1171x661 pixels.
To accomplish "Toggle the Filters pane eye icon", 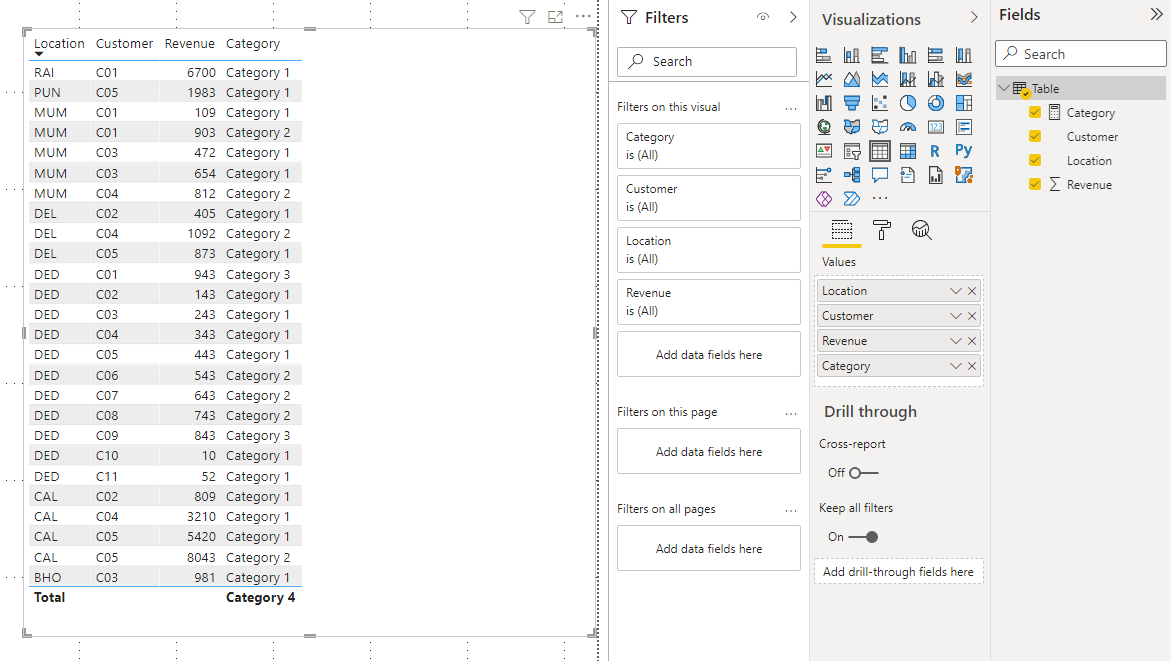I will pyautogui.click(x=762, y=16).
